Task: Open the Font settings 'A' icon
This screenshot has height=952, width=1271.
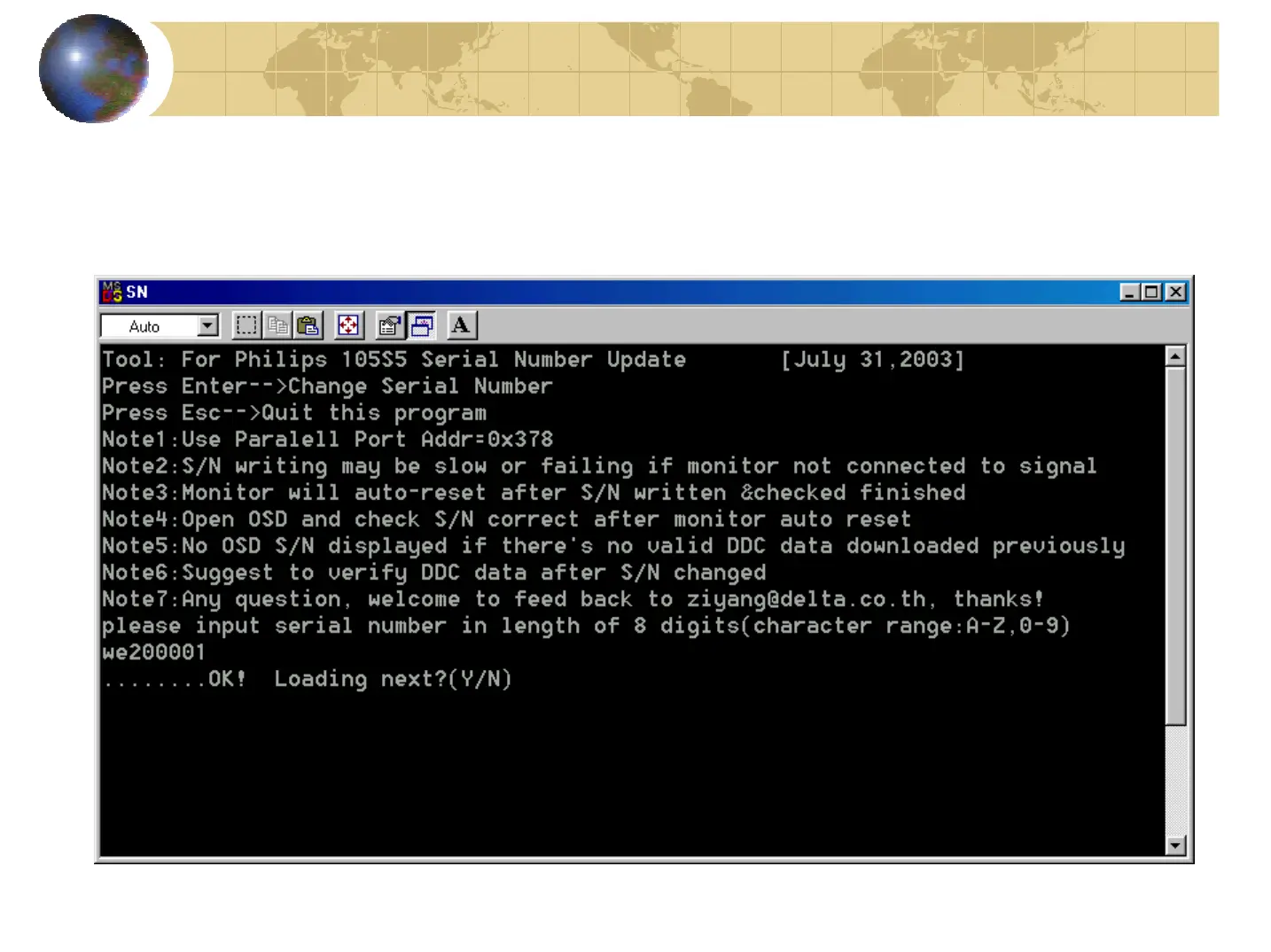Action: click(461, 325)
